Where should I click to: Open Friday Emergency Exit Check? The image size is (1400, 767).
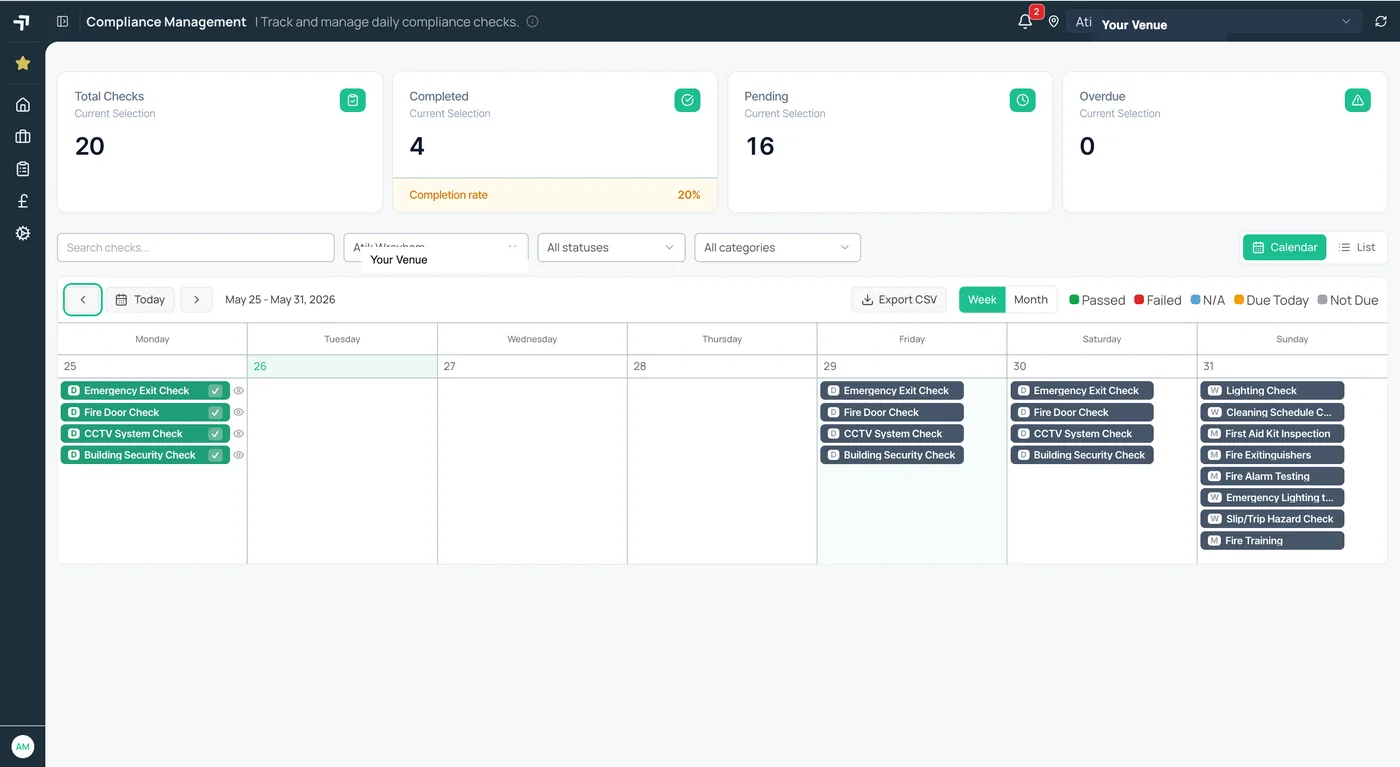(892, 391)
